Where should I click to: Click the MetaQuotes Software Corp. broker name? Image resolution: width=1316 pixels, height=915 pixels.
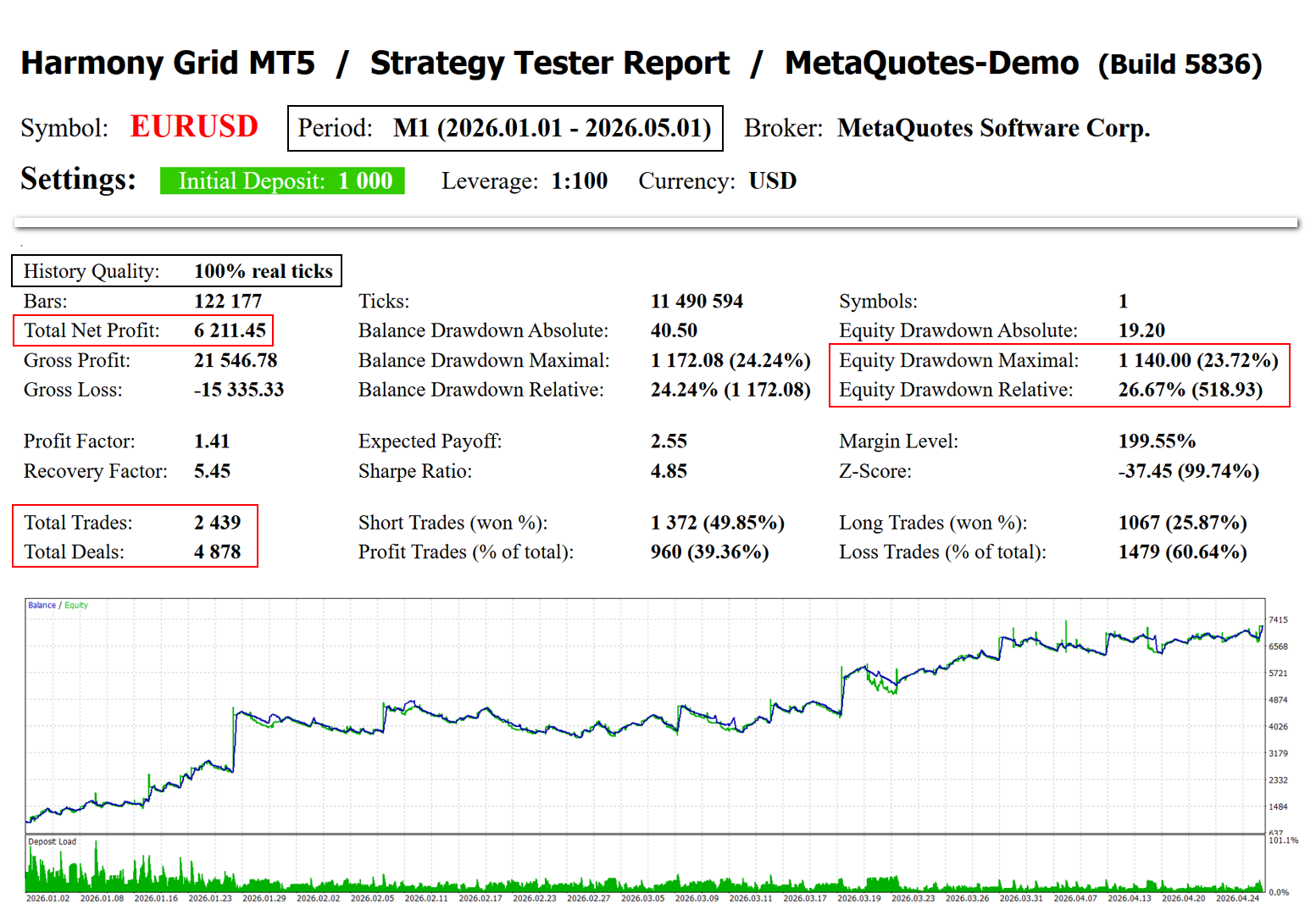(x=993, y=128)
